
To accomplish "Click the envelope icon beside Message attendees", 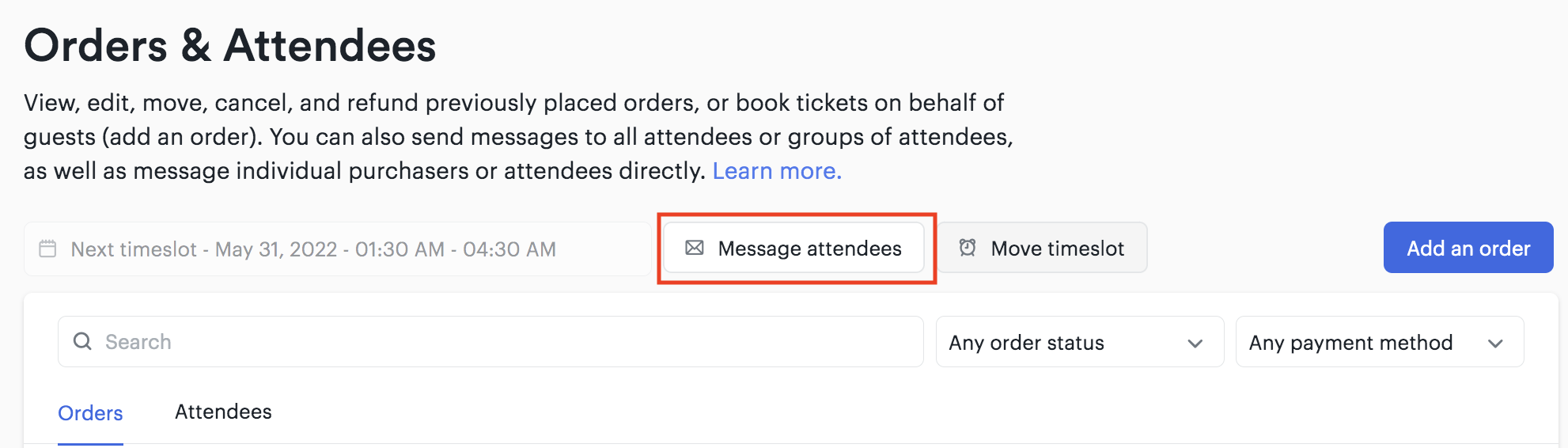I will (695, 248).
